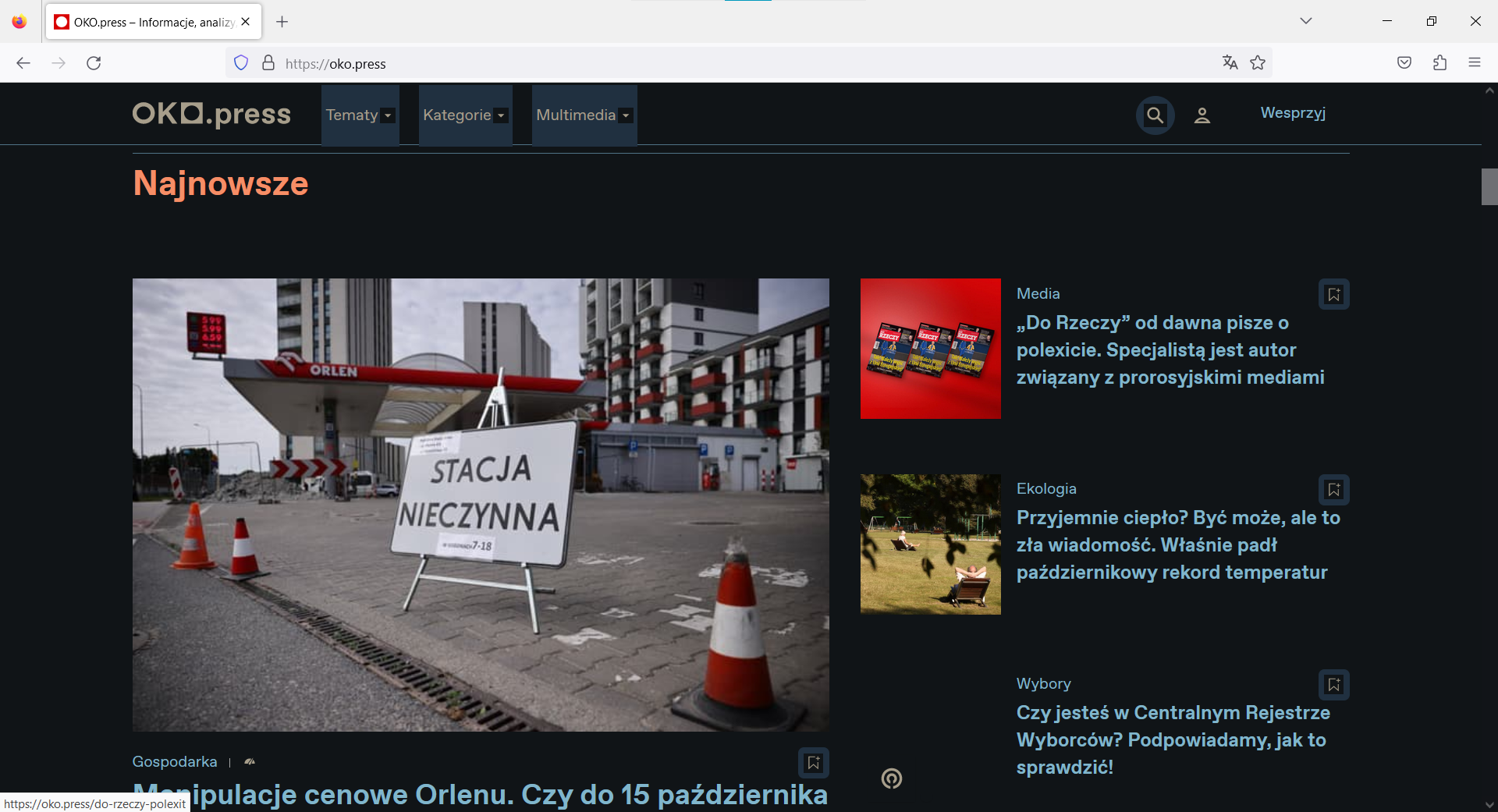This screenshot has width=1498, height=812.
Task: Reload the current page
Action: pos(94,63)
